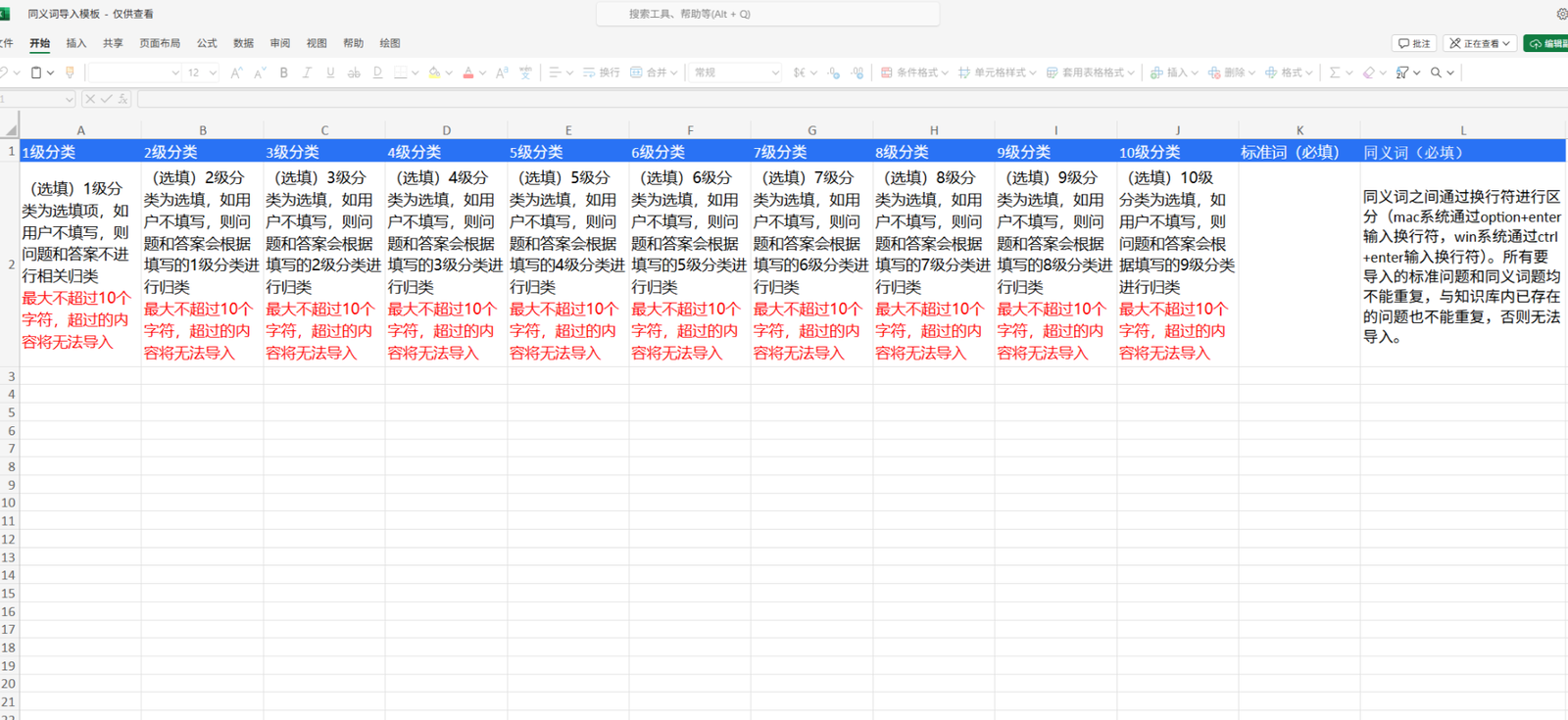Viewport: 1568px width, 720px height.
Task: Click the font color red swatch icon
Action: (x=468, y=72)
